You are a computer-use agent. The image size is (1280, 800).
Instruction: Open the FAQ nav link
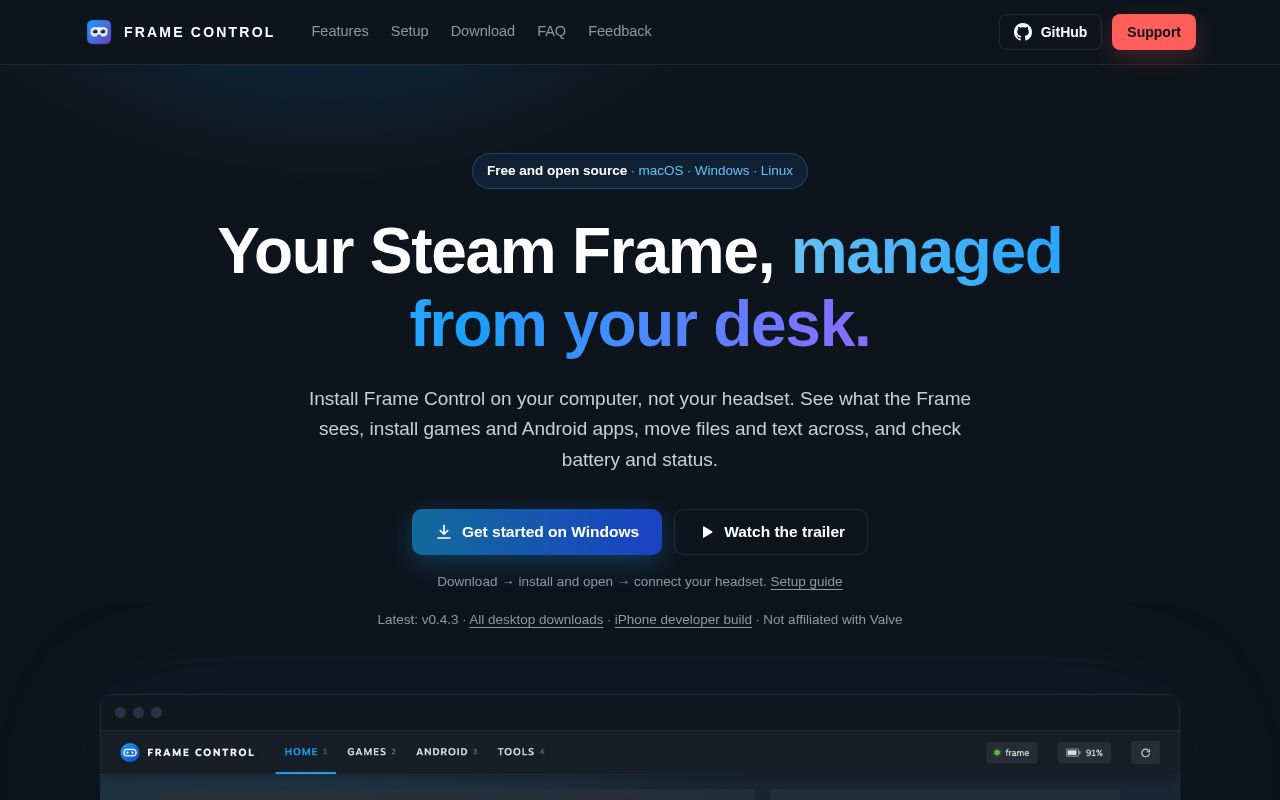coord(552,31)
